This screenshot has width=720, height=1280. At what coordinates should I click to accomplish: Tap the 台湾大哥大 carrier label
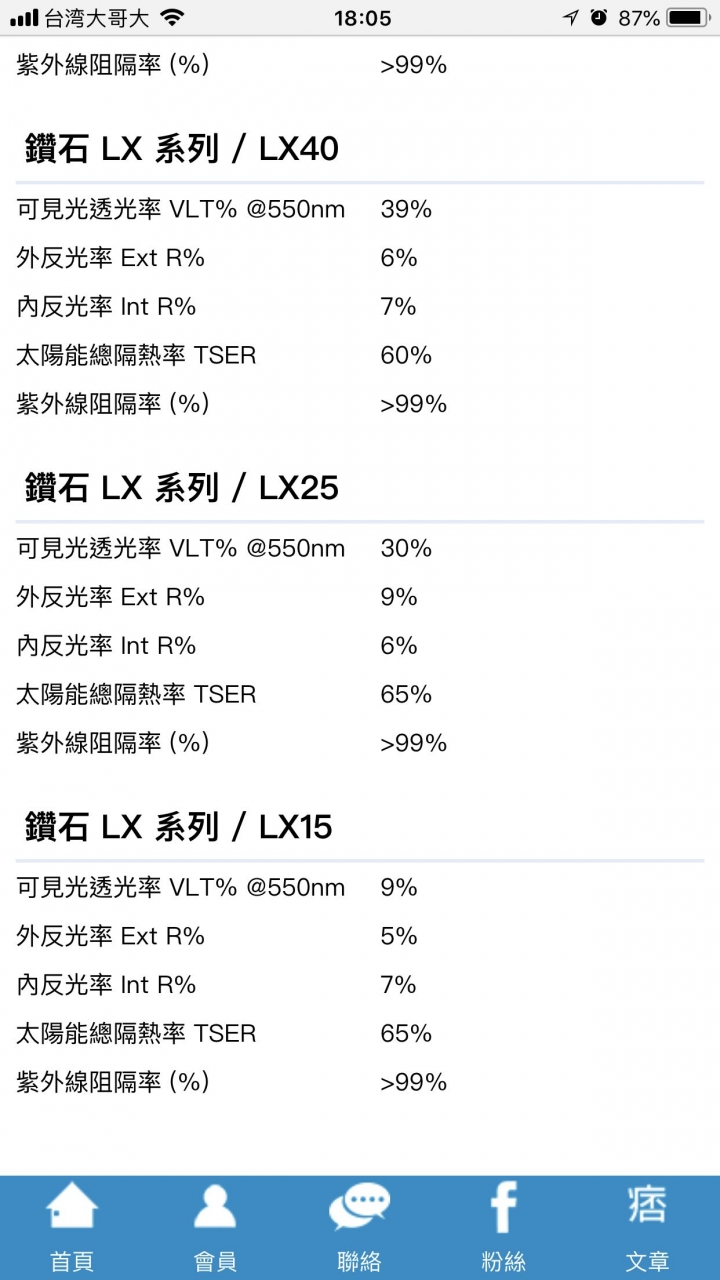point(97,18)
